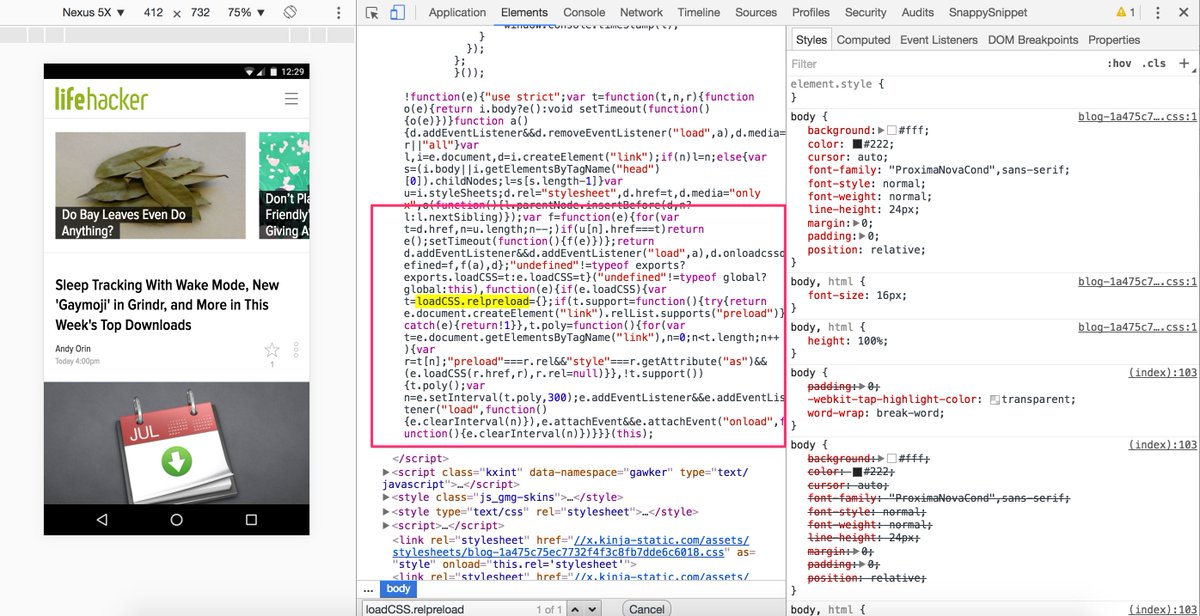This screenshot has height=616, width=1200.
Task: Open article options vertical dots icon
Action: (296, 350)
